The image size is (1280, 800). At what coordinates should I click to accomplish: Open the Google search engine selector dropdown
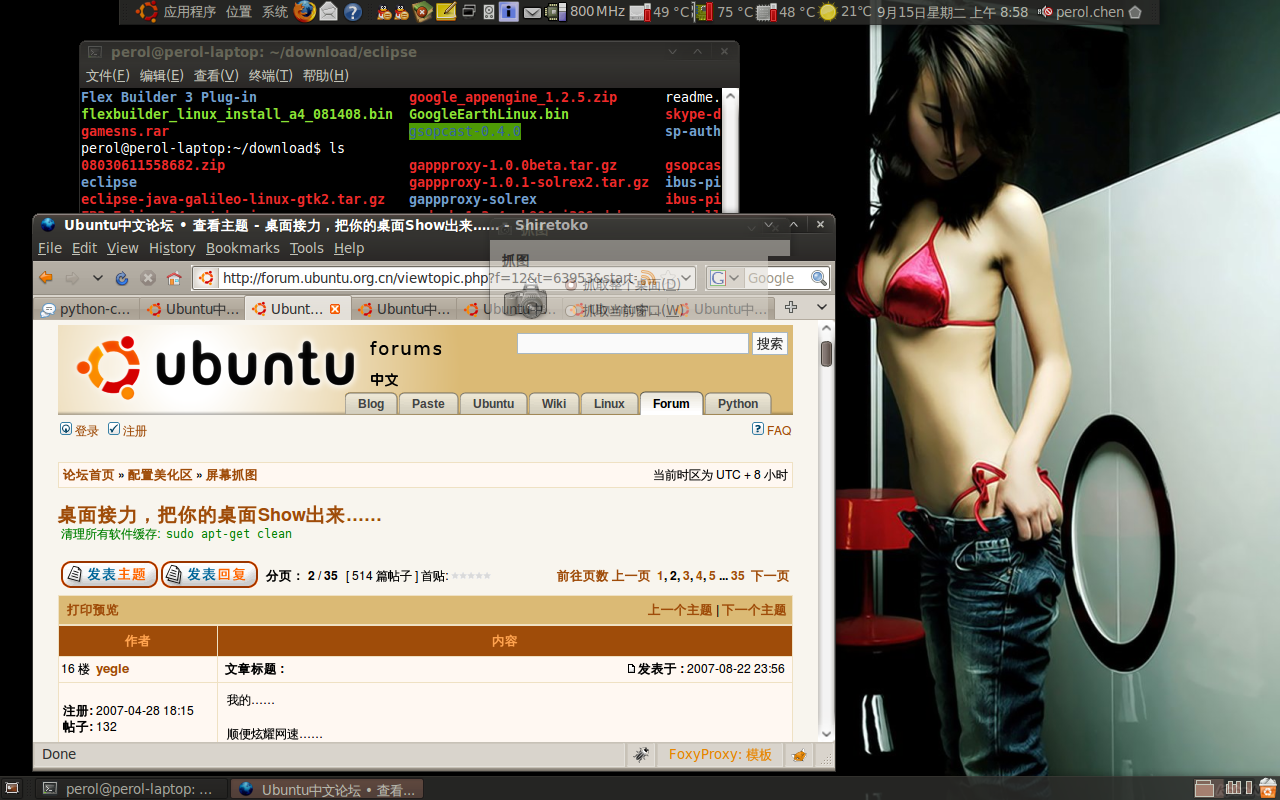726,278
